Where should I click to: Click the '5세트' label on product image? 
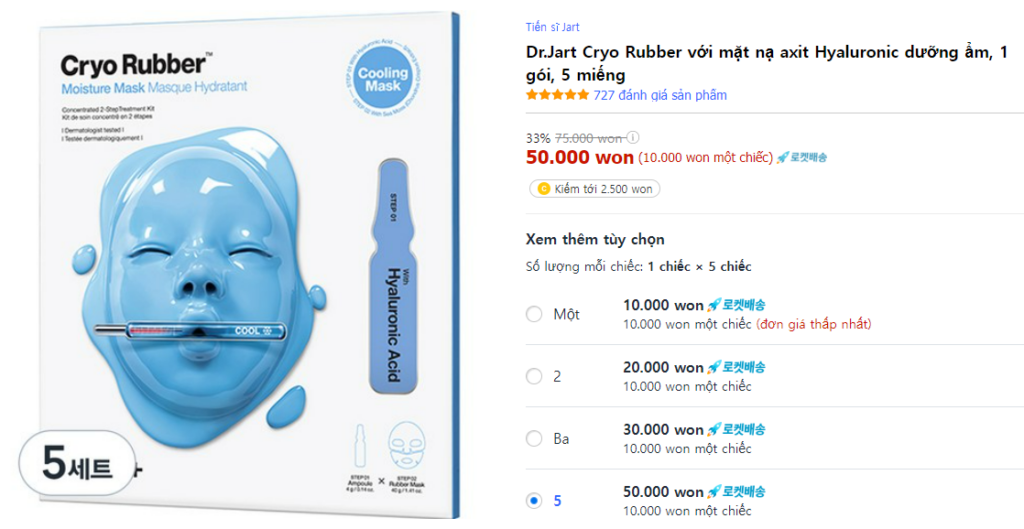tap(77, 463)
